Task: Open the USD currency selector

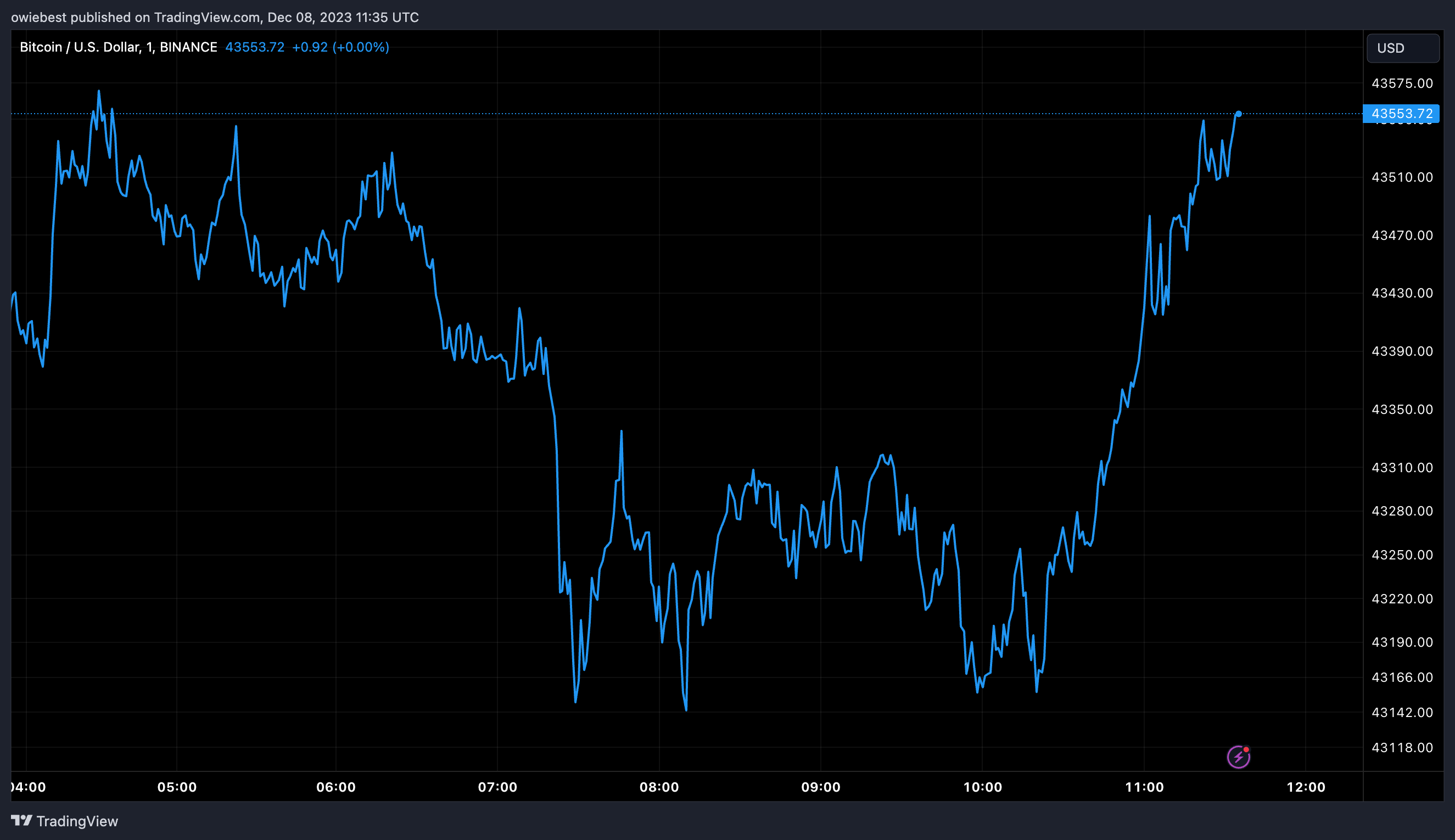Action: pyautogui.click(x=1402, y=48)
